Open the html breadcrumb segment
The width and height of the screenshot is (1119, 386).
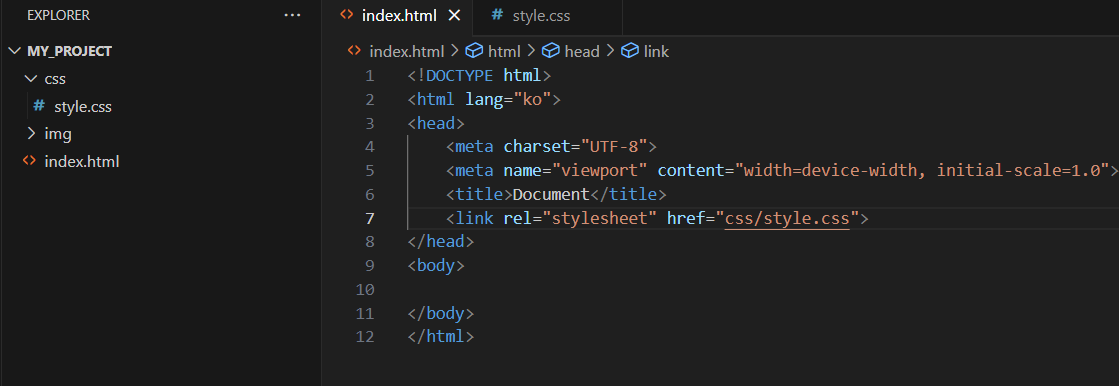pos(504,51)
